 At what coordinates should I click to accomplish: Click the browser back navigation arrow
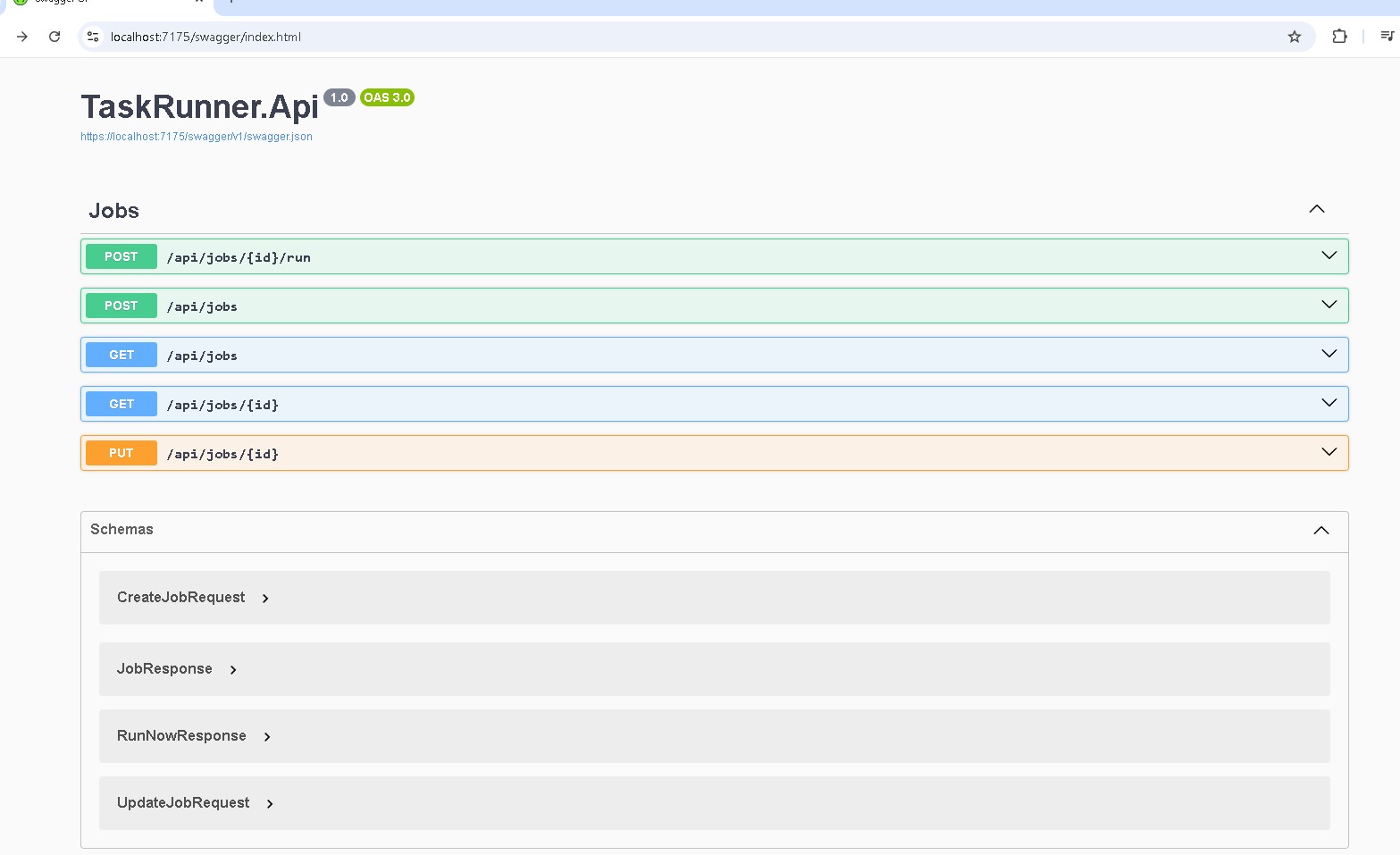[21, 37]
